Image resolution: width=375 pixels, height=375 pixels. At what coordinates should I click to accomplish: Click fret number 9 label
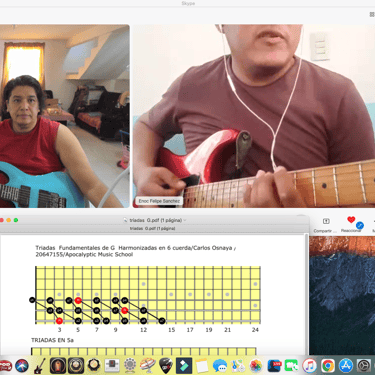pos(115,330)
